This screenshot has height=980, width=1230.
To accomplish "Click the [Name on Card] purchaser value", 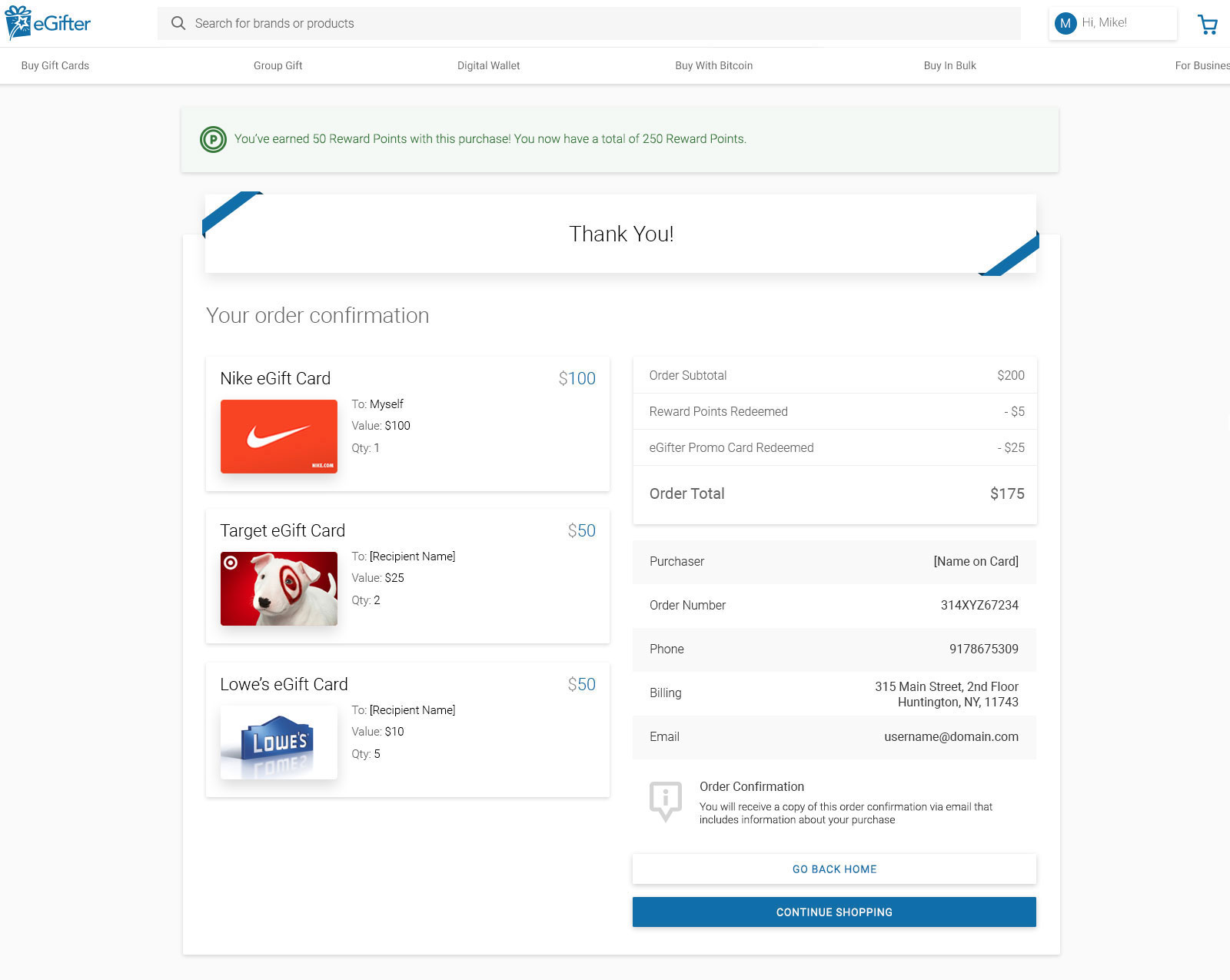I will click(x=976, y=561).
